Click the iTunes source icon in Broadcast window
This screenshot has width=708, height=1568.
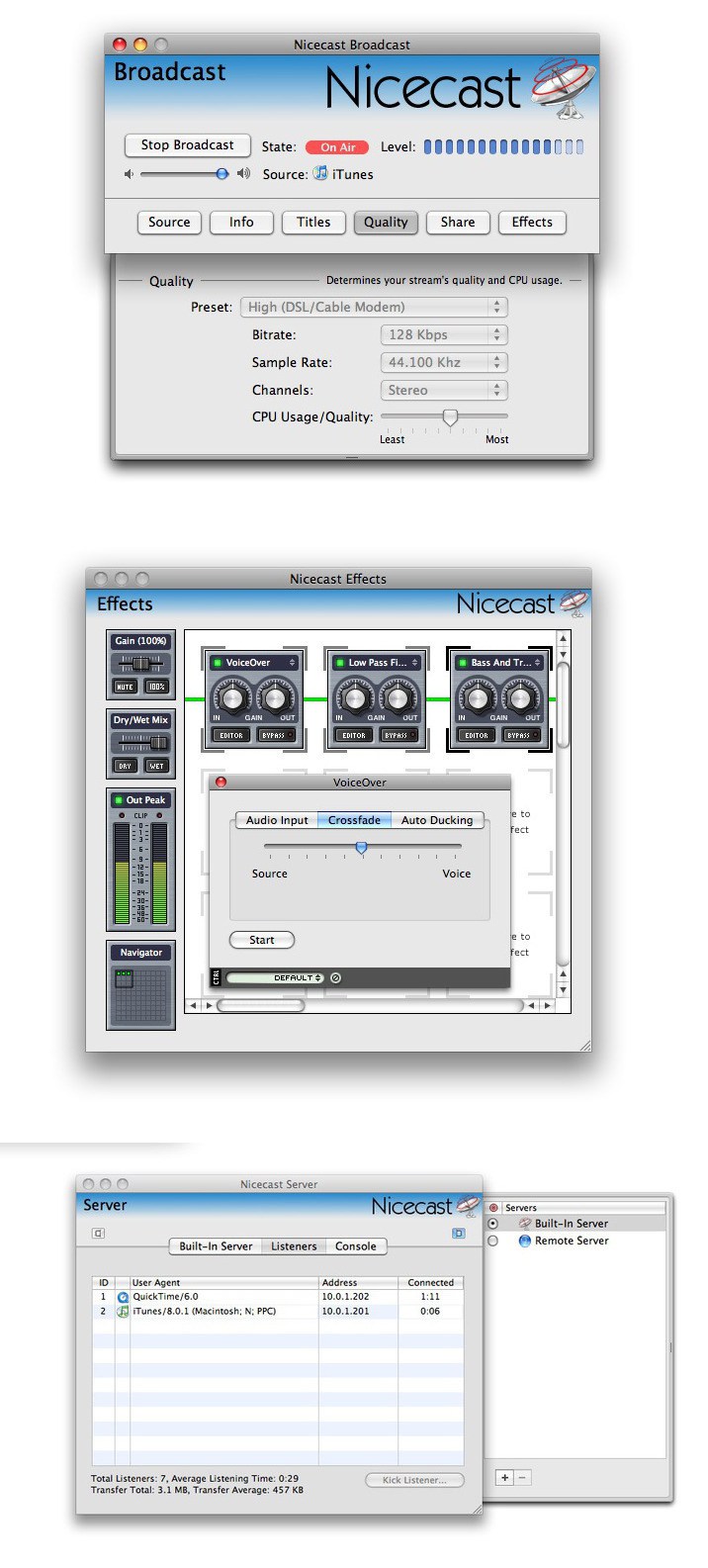click(320, 173)
